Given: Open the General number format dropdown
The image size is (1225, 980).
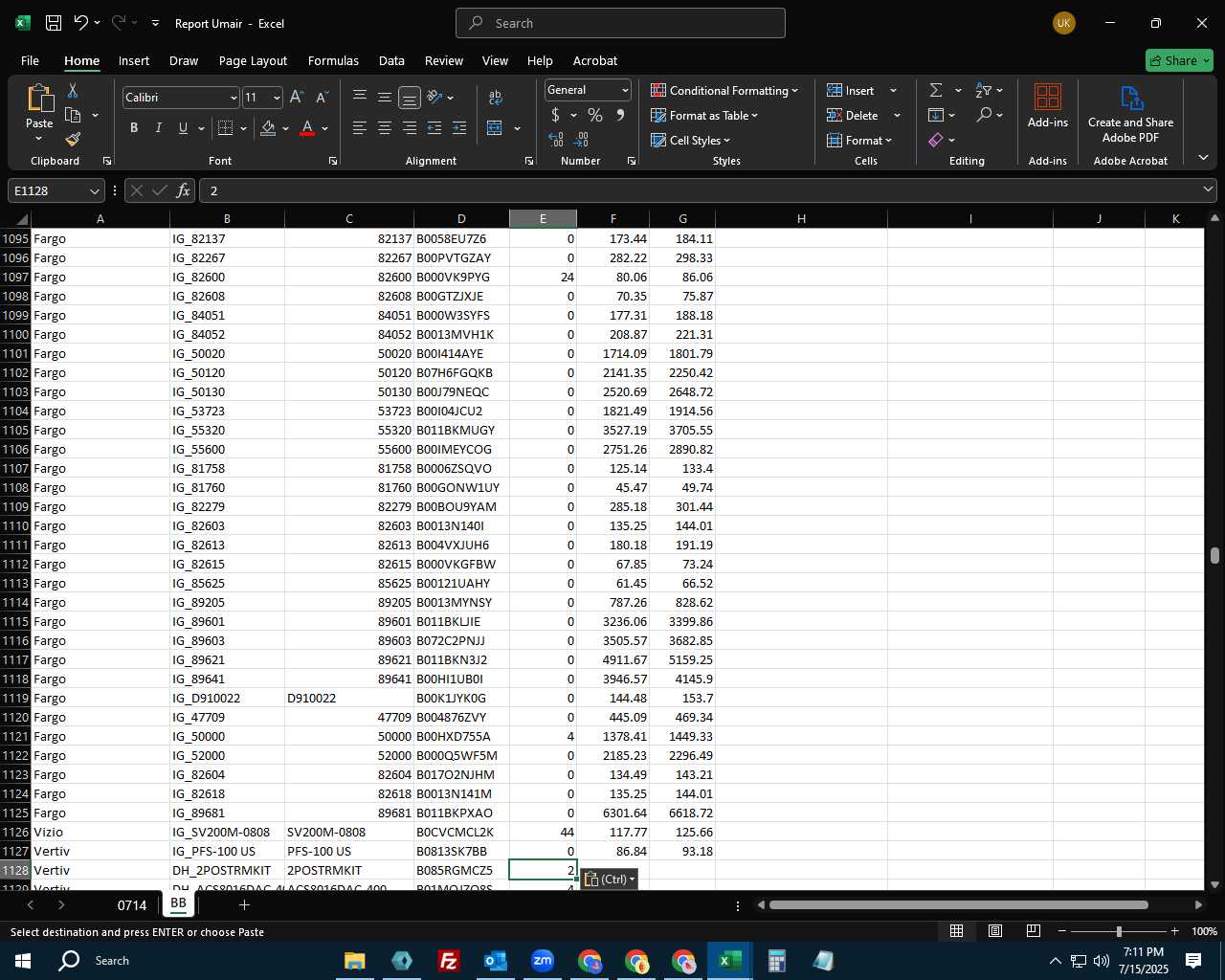Looking at the screenshot, I should pyautogui.click(x=625, y=90).
